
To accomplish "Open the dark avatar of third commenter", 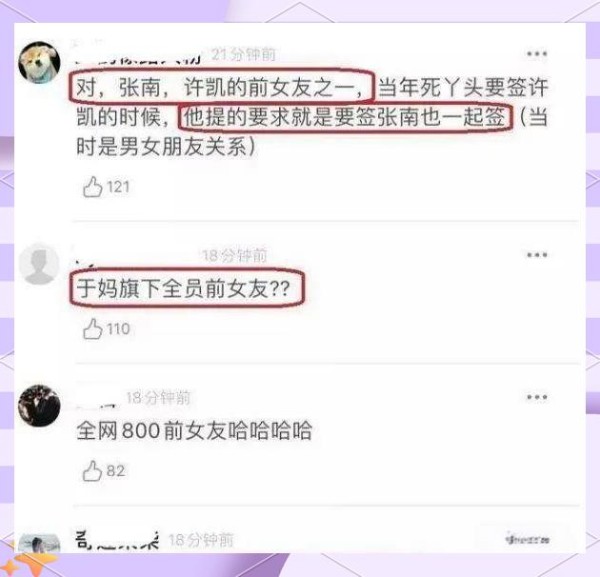I will [x=39, y=406].
